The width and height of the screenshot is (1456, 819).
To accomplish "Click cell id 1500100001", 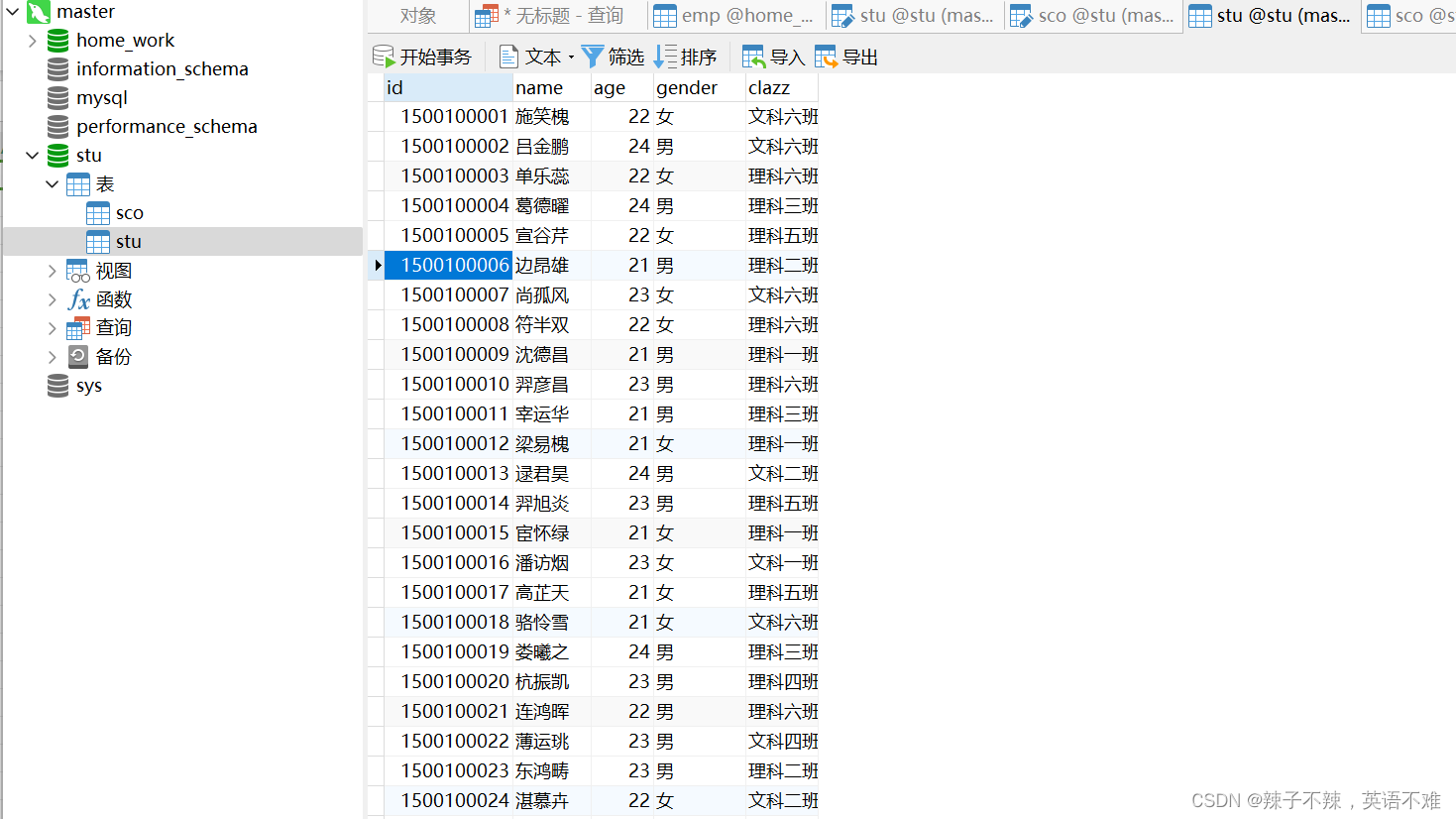I will click(x=448, y=117).
